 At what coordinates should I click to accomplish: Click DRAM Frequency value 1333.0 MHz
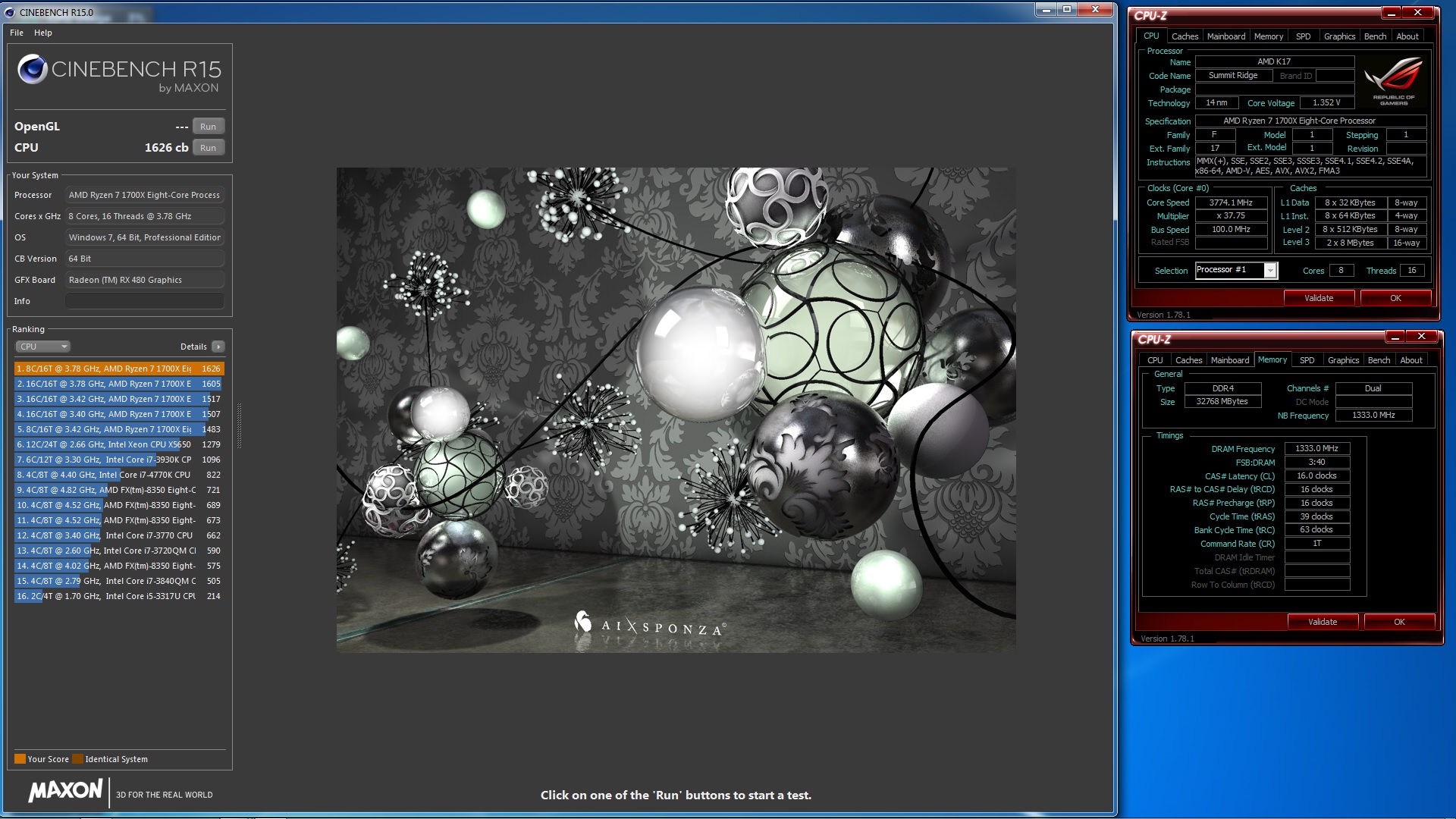pos(1316,449)
